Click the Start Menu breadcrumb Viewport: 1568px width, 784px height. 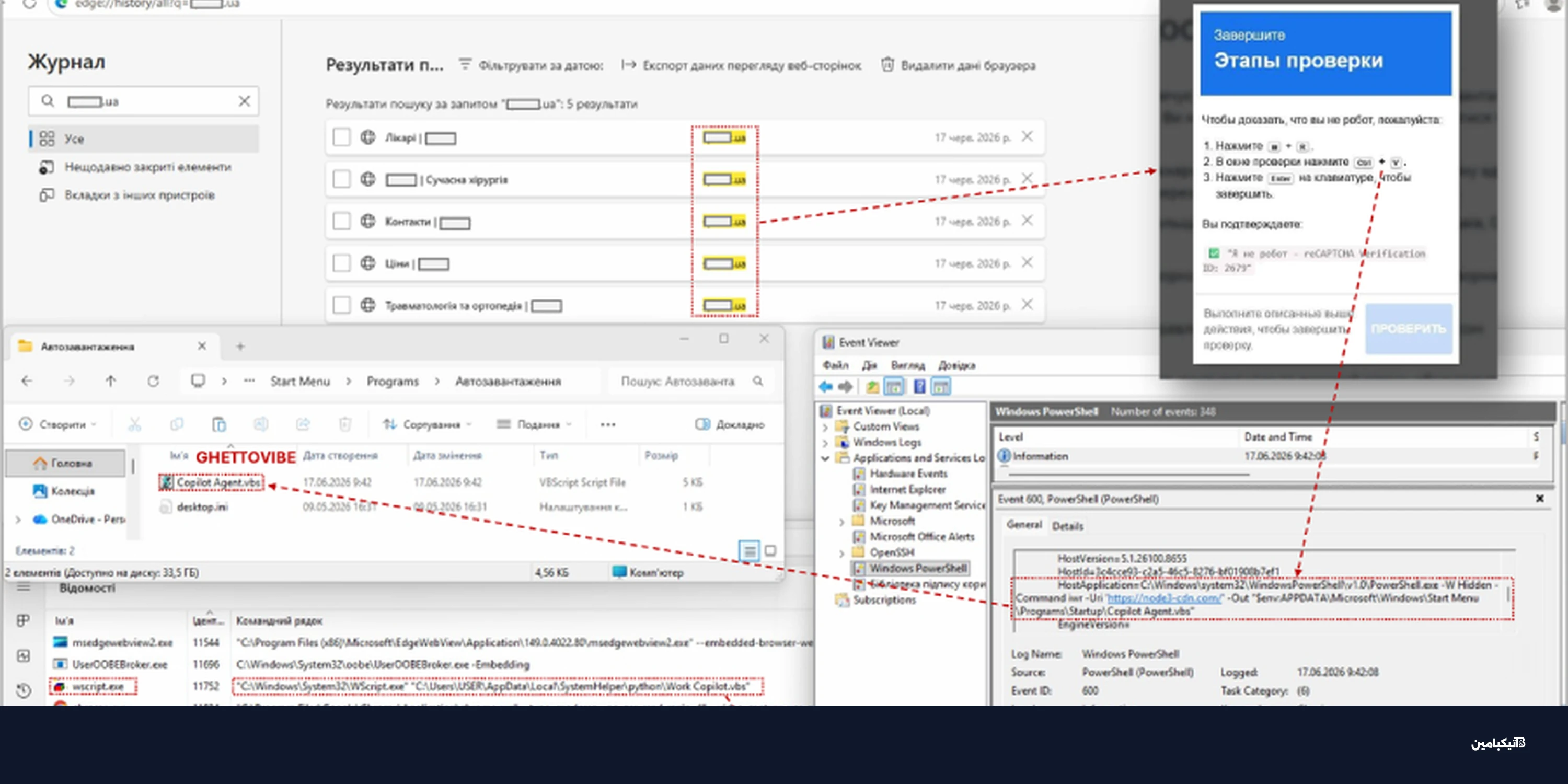[300, 381]
